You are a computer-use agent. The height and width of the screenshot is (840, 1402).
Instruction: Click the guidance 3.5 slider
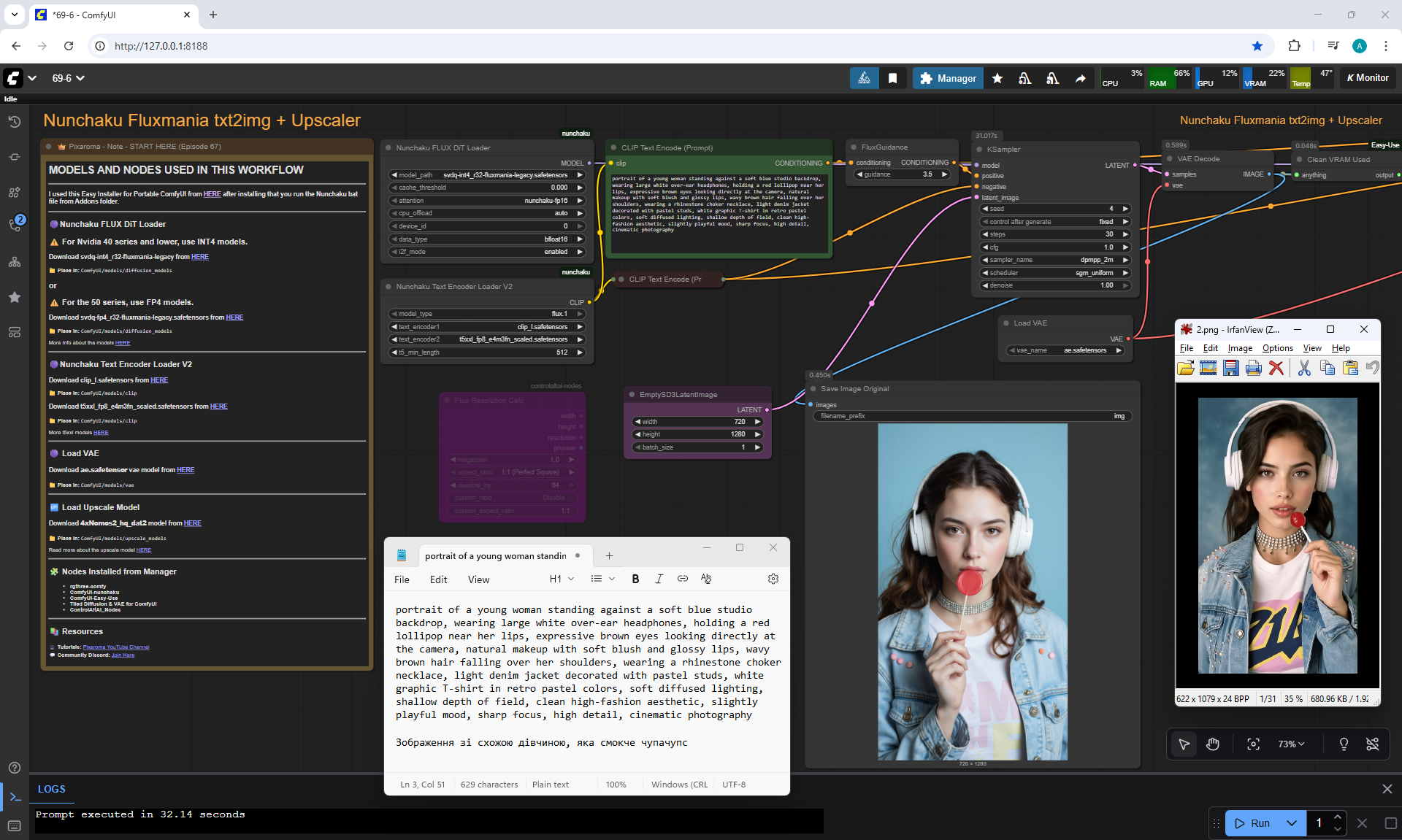click(903, 174)
